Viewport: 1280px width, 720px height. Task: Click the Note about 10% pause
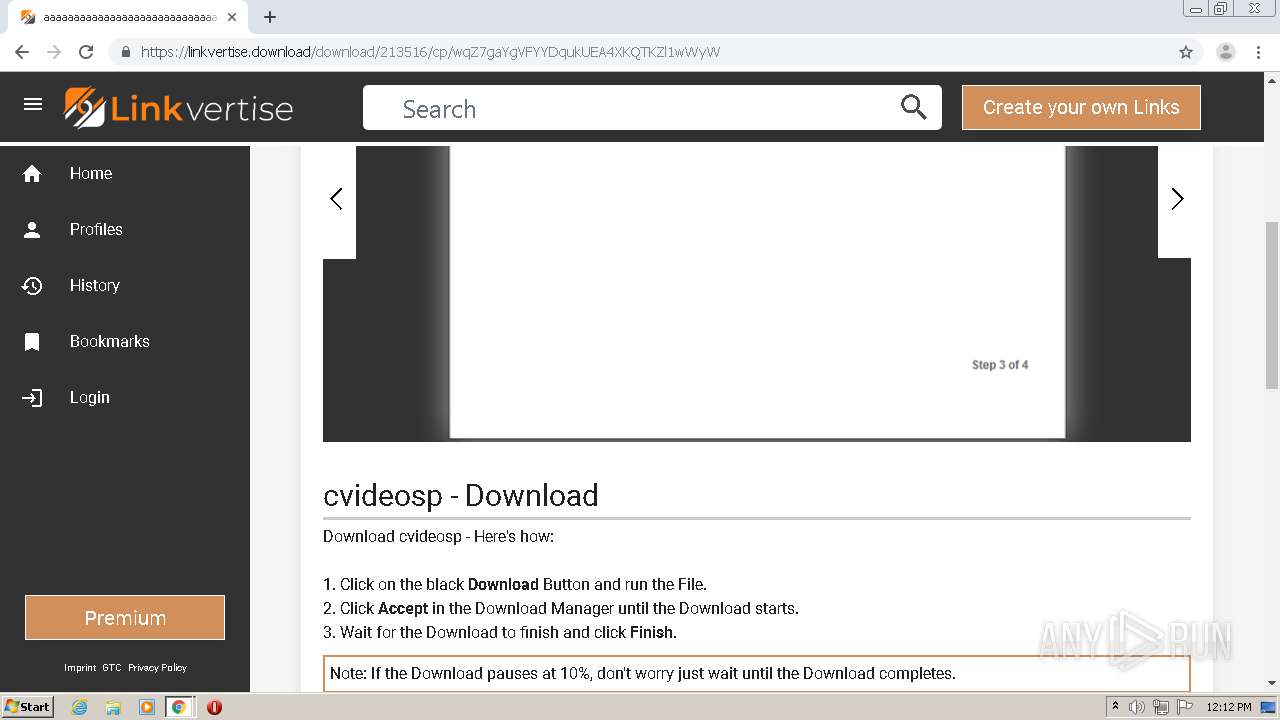(757, 674)
